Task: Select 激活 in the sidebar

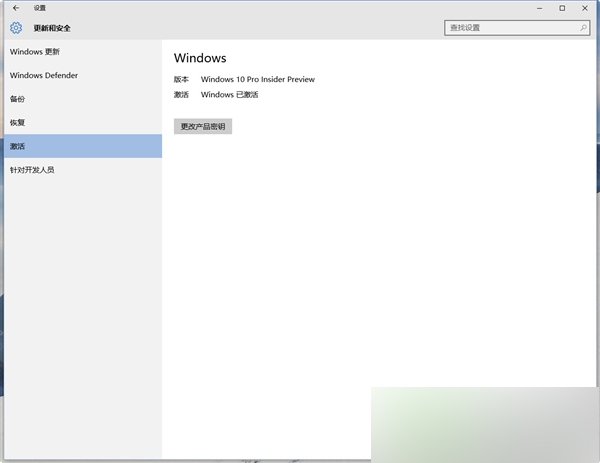Action: (x=83, y=146)
